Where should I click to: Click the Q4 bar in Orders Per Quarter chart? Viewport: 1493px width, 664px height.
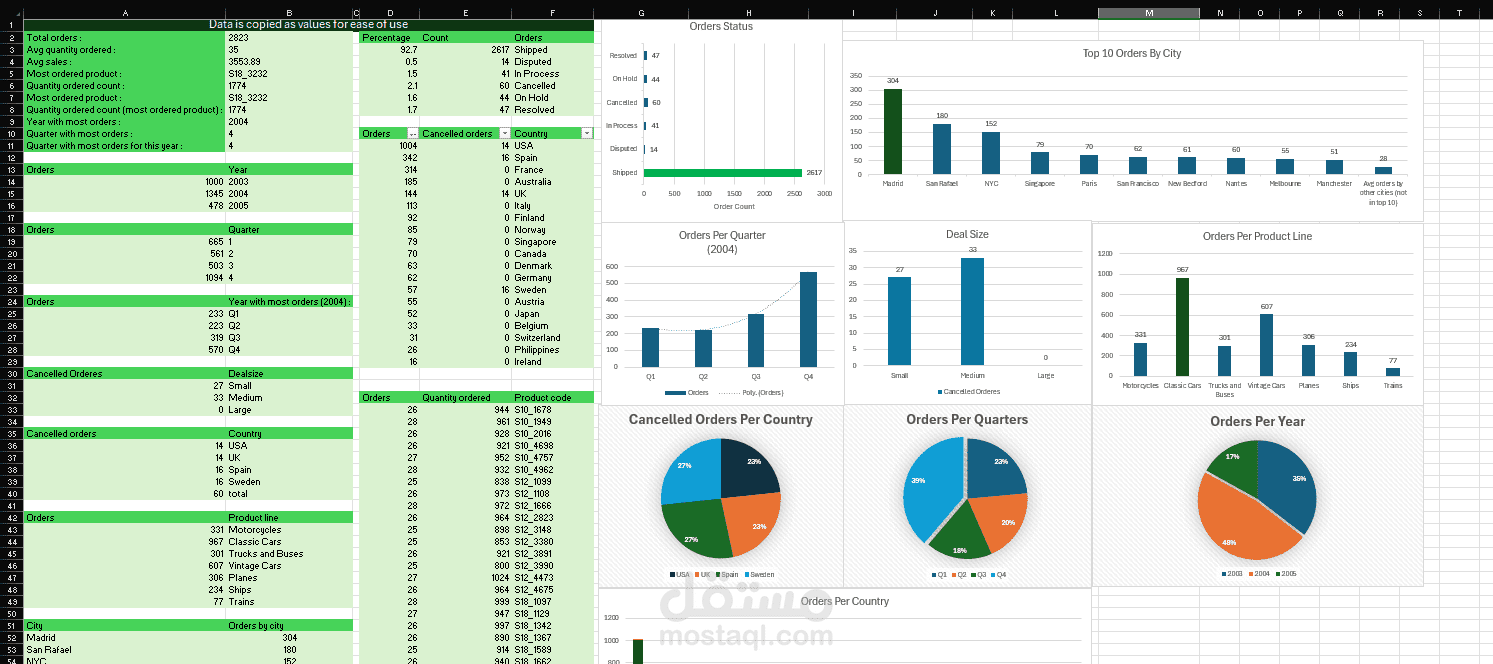[x=807, y=320]
